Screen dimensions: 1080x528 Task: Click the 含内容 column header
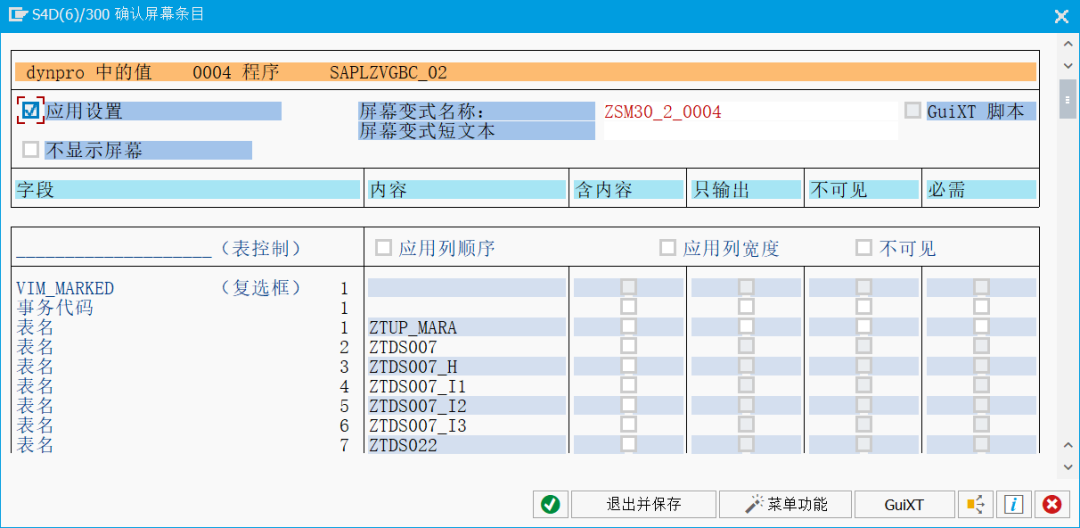[x=628, y=189]
